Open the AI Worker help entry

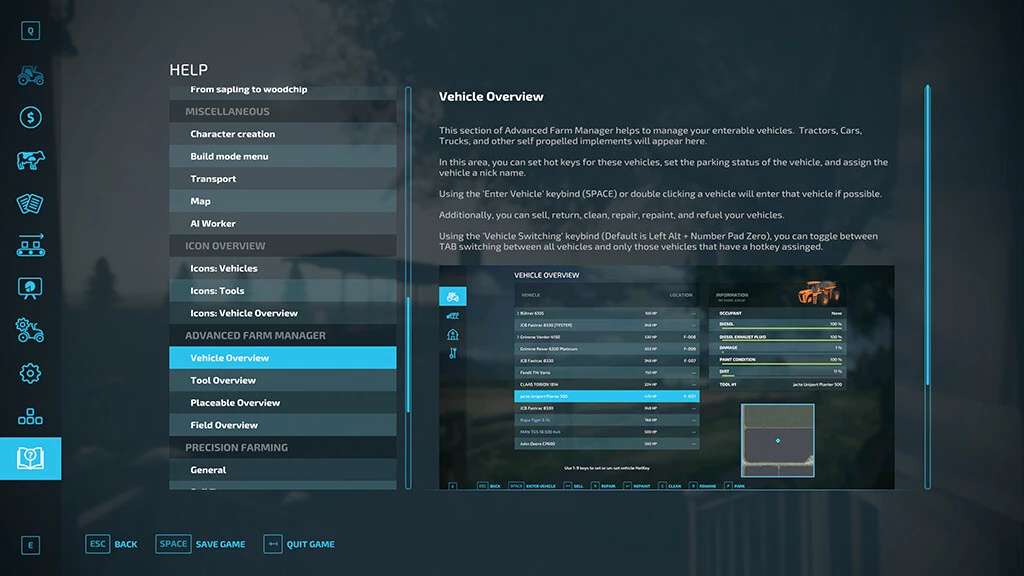(x=213, y=224)
